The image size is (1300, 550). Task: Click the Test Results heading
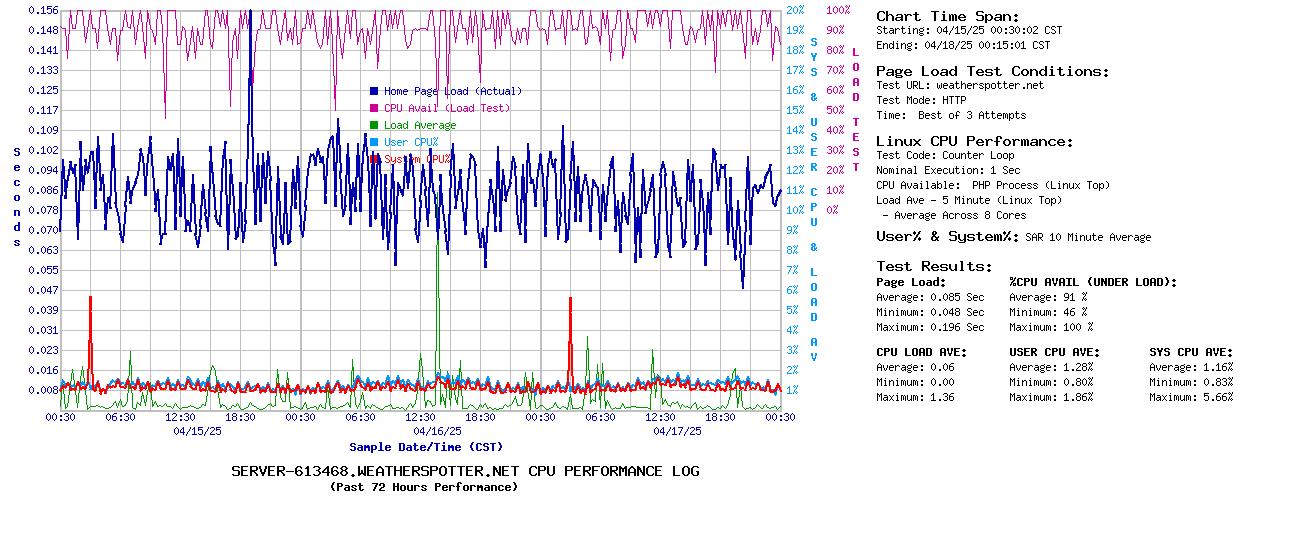(x=934, y=266)
